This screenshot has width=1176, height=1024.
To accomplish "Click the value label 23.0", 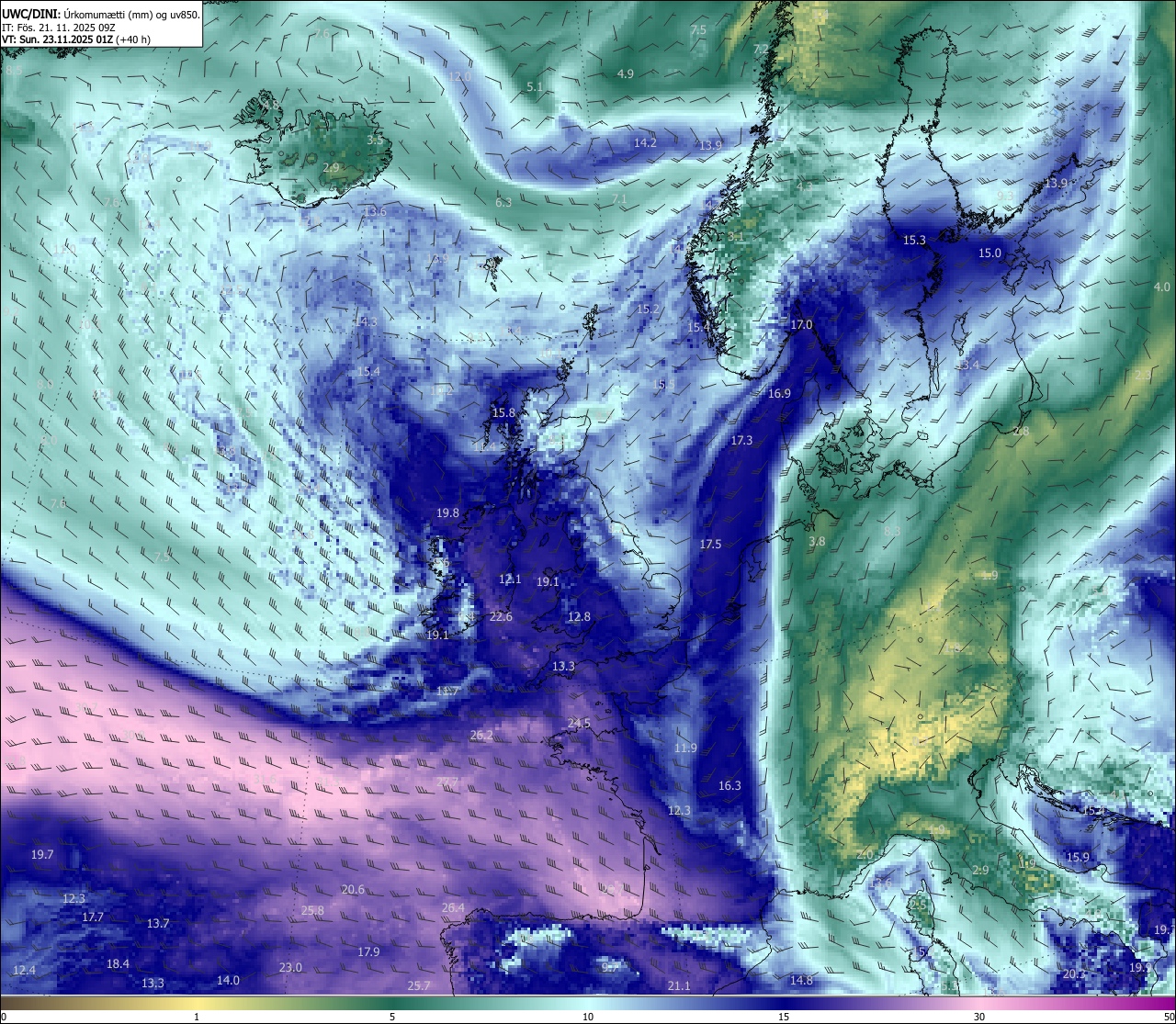I will point(290,967).
